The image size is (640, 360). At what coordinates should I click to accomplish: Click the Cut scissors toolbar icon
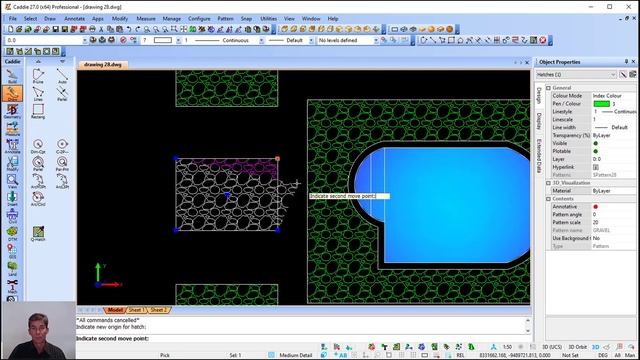click(101, 29)
